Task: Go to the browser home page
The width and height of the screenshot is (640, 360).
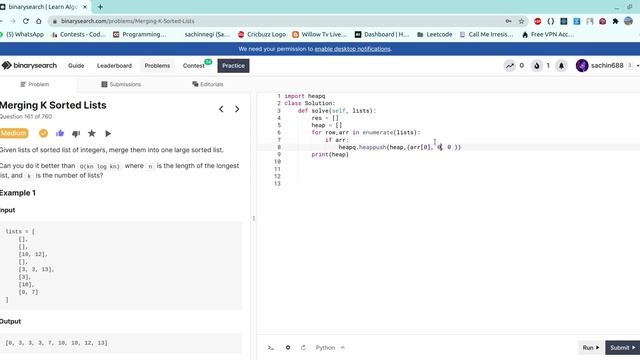Action: (39, 21)
